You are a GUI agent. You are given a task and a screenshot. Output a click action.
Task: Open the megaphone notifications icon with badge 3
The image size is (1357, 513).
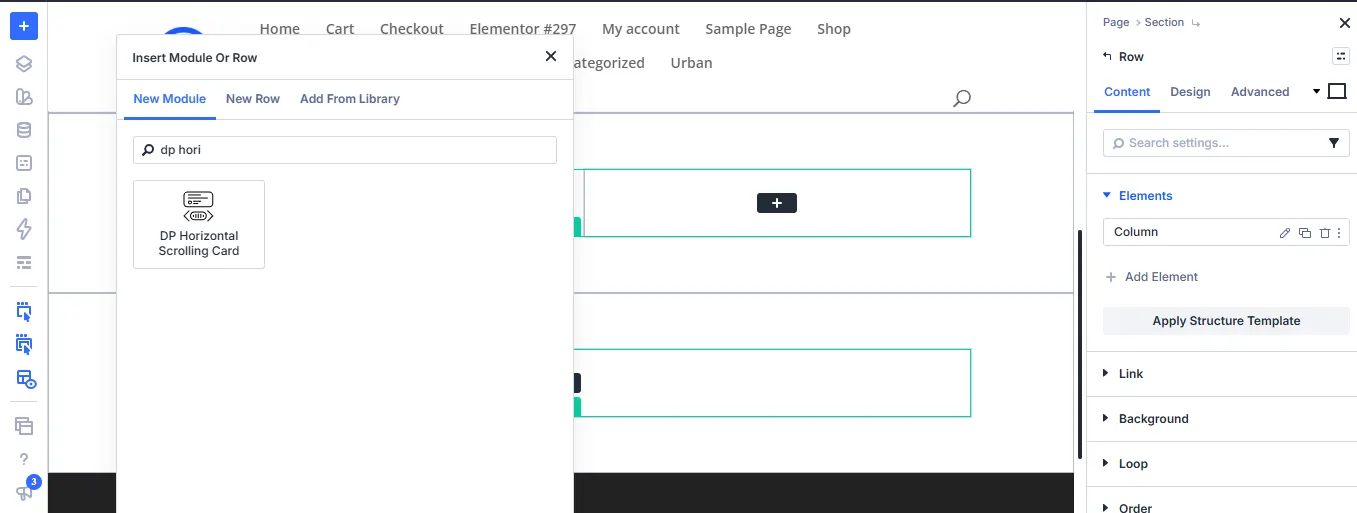[x=24, y=492]
